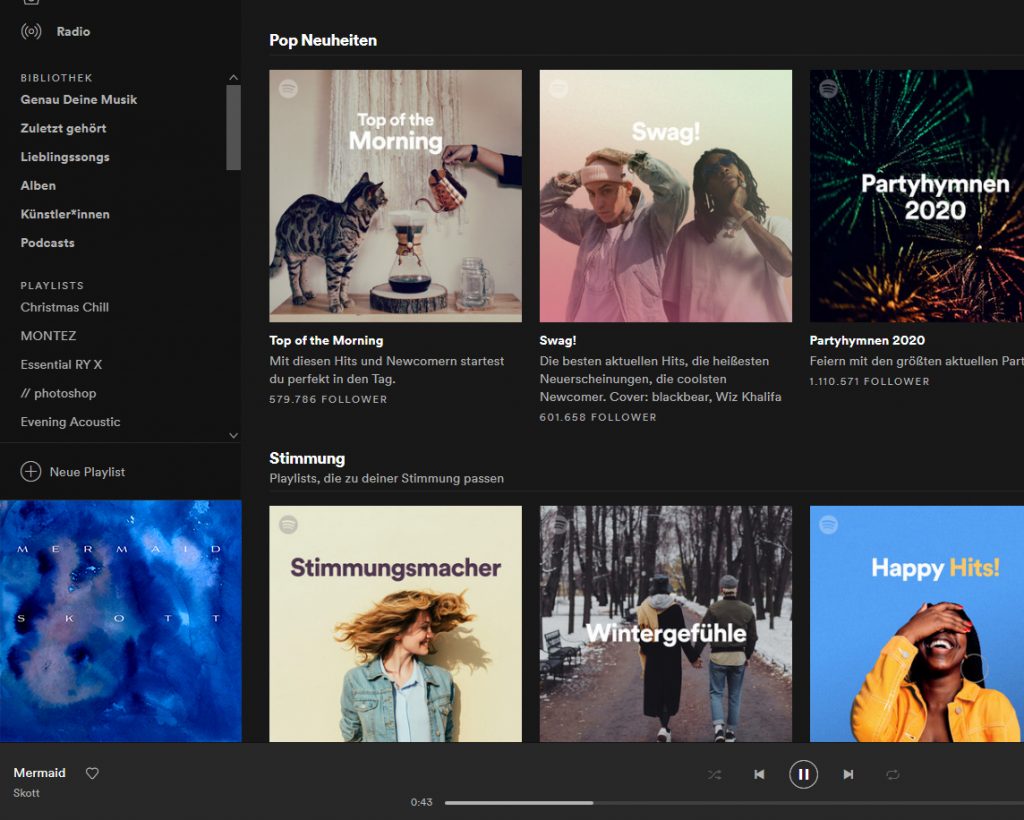The image size is (1024, 820).
Task: Skip to next track
Action: click(848, 774)
